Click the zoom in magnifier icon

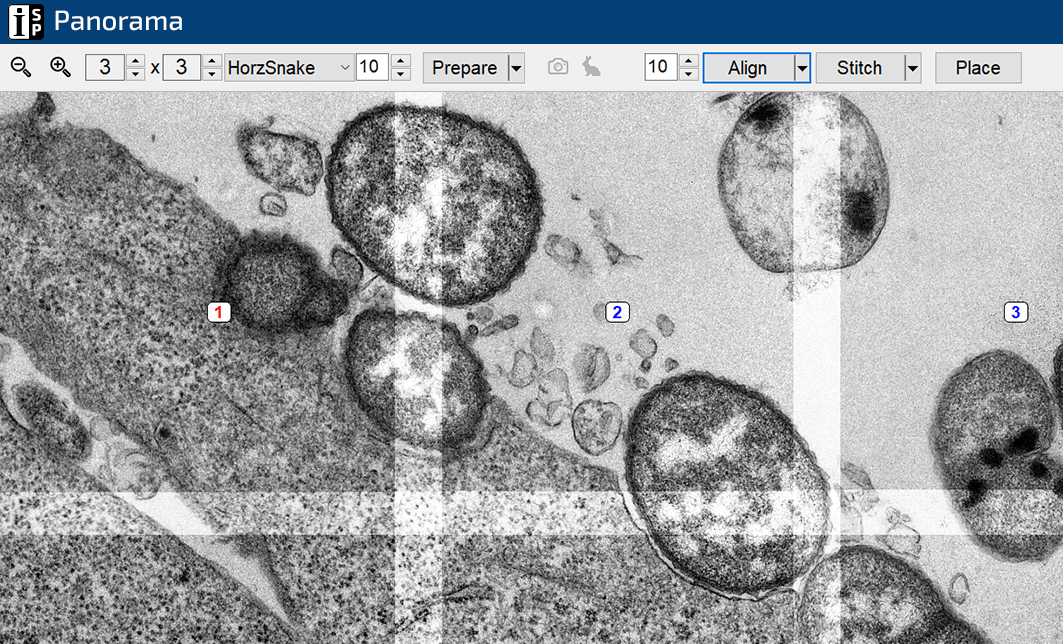point(60,67)
